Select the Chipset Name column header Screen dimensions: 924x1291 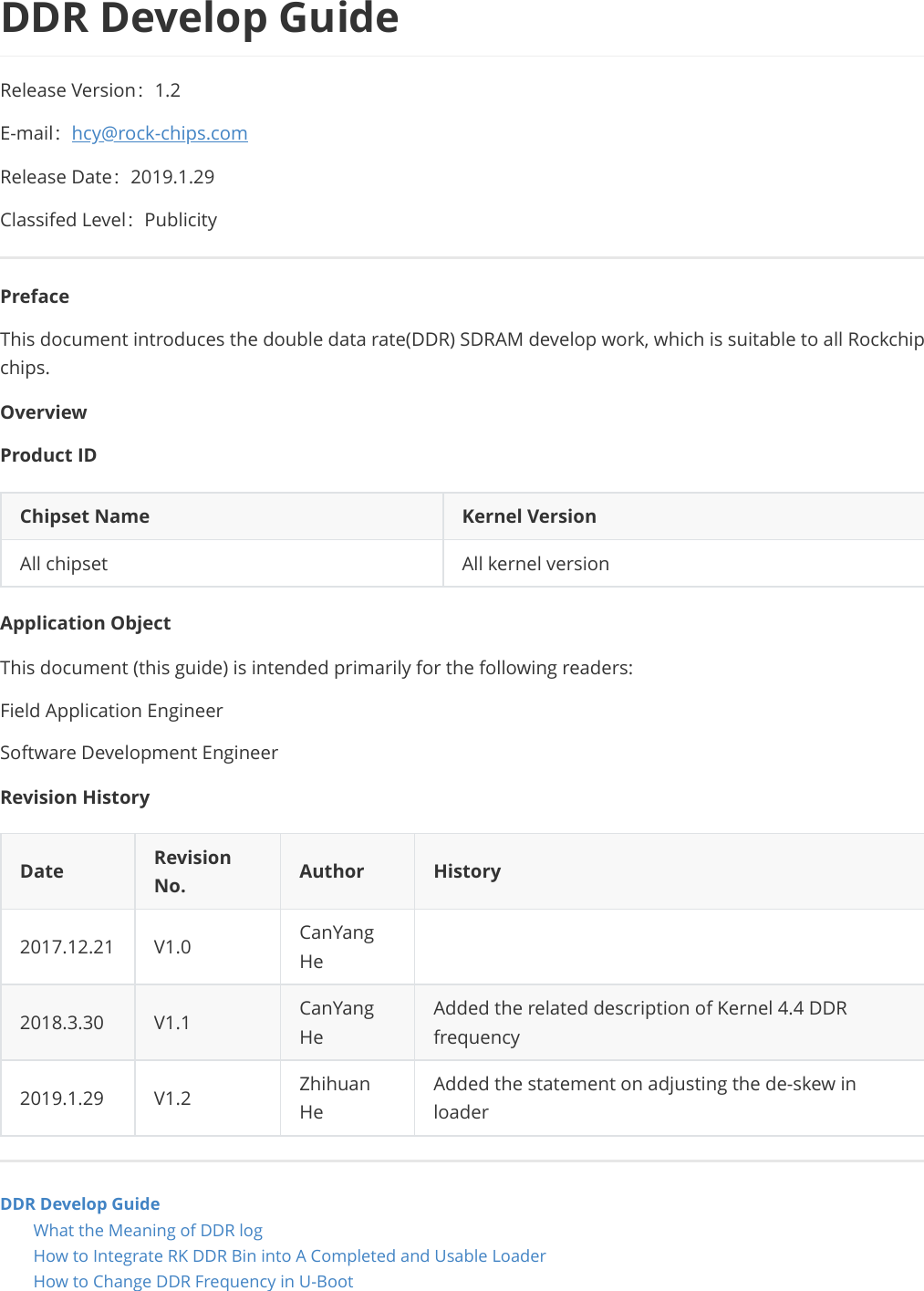pyautogui.click(x=85, y=516)
